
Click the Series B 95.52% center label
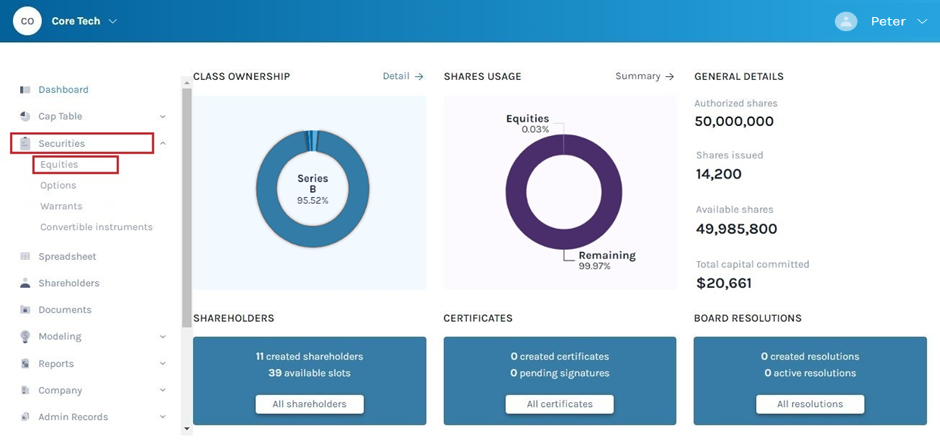pos(313,189)
